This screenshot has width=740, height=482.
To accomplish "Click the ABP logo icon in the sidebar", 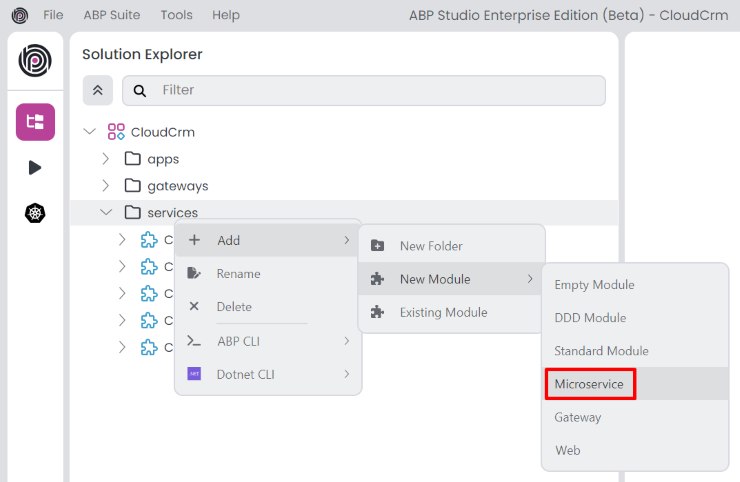I will 35,61.
